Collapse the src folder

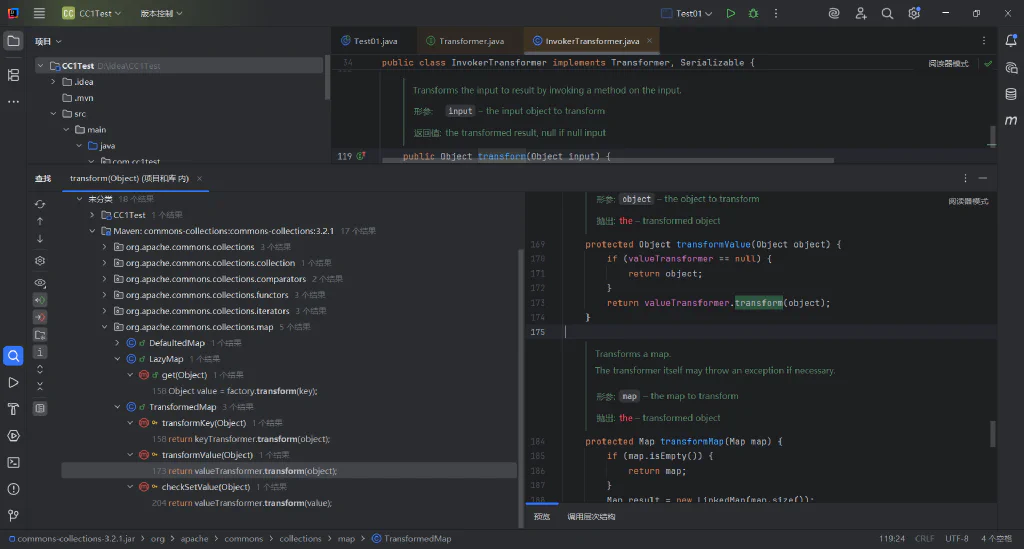[x=53, y=114]
